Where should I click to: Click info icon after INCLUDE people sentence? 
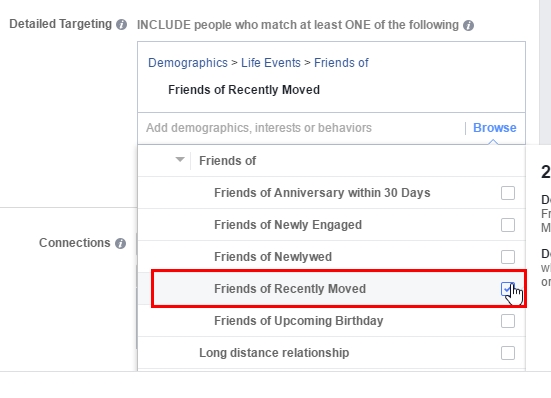(468, 25)
